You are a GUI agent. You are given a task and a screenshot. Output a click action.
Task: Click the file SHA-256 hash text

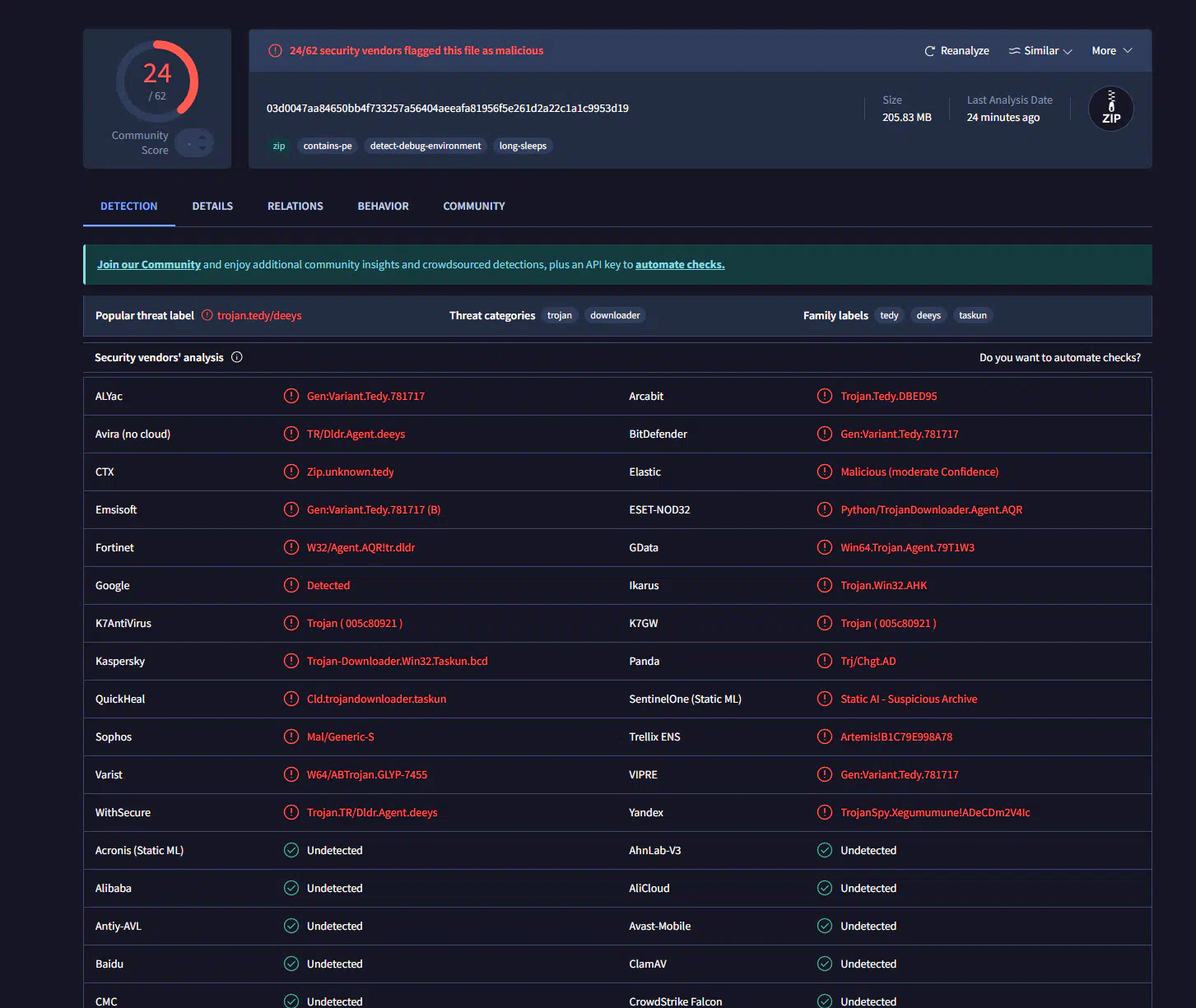pyautogui.click(x=447, y=108)
